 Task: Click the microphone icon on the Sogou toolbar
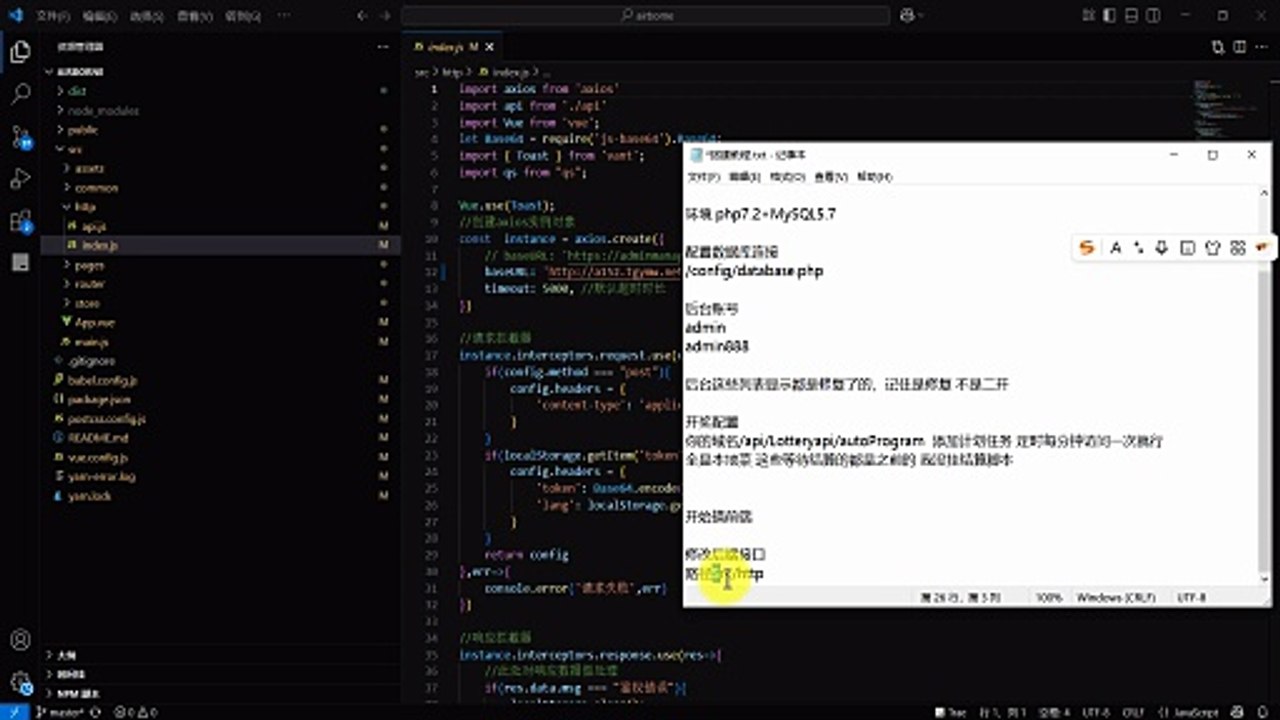pos(1161,248)
